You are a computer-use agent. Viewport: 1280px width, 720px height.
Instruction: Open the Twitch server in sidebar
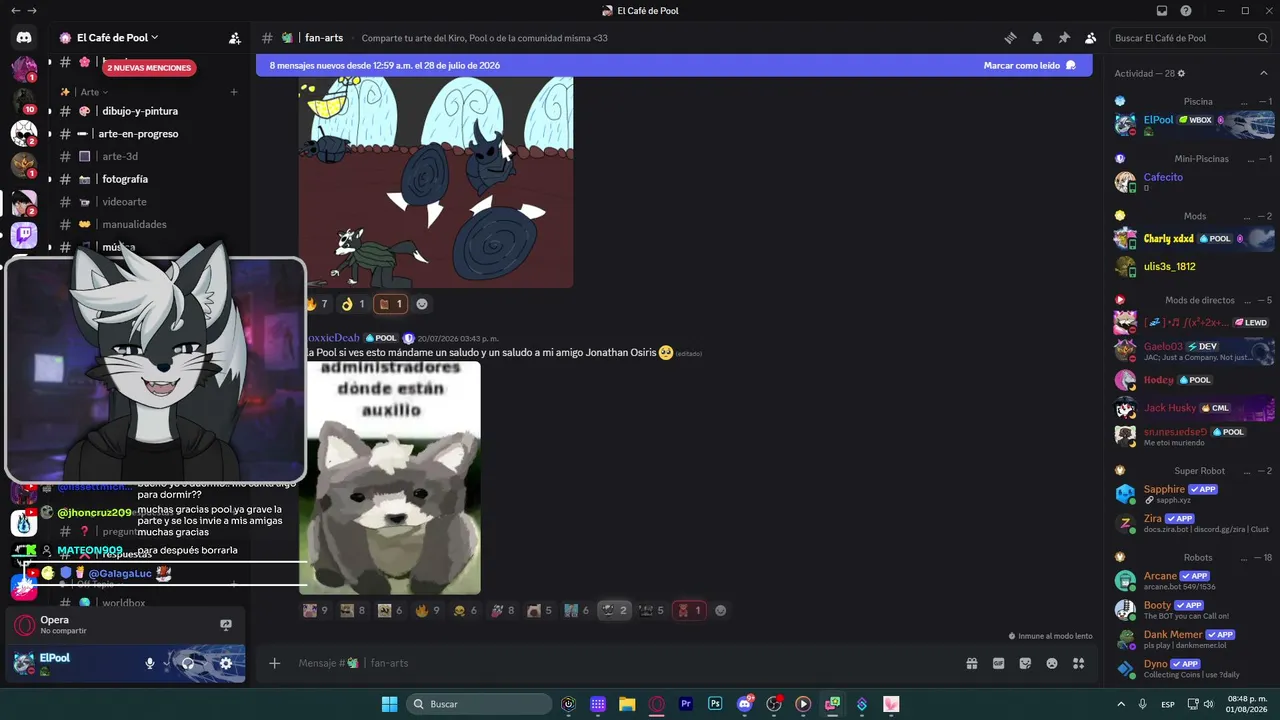pyautogui.click(x=24, y=236)
